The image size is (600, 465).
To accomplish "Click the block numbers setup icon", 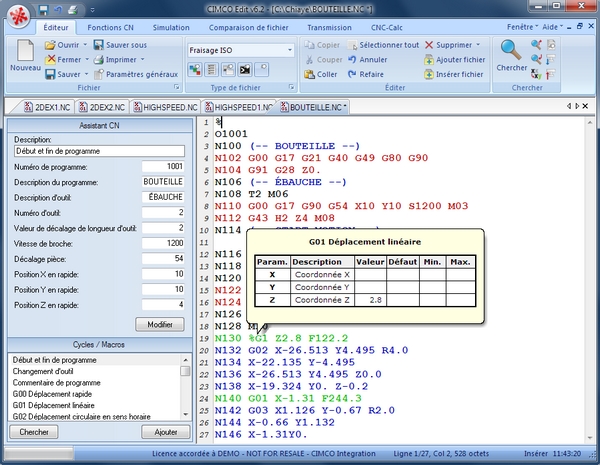I will click(x=212, y=69).
